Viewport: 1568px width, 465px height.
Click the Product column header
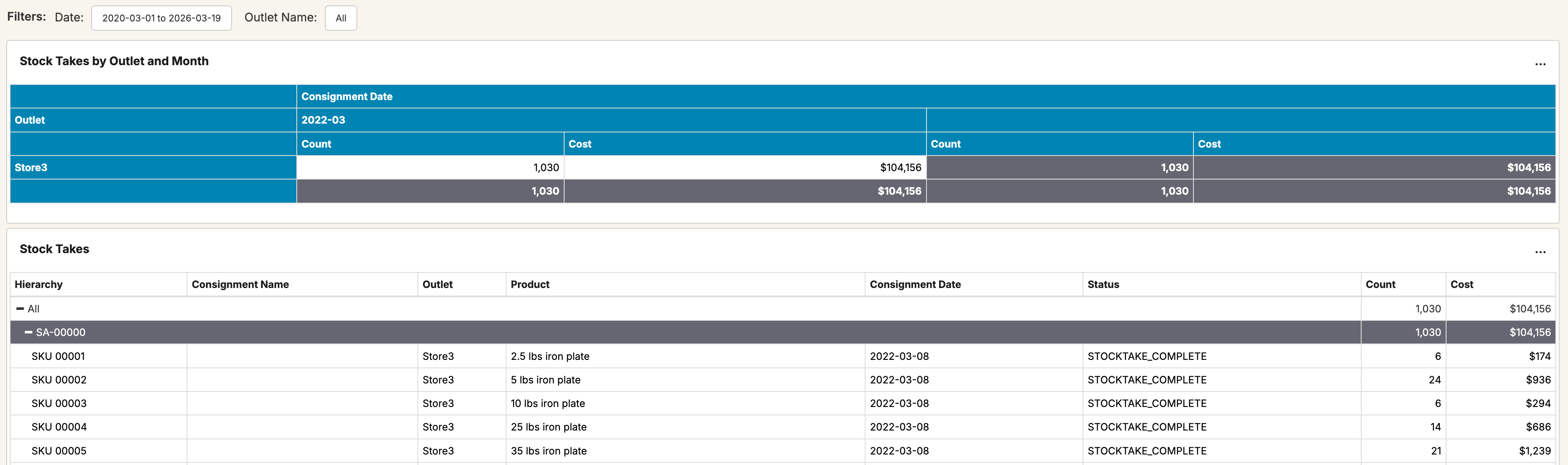[530, 284]
